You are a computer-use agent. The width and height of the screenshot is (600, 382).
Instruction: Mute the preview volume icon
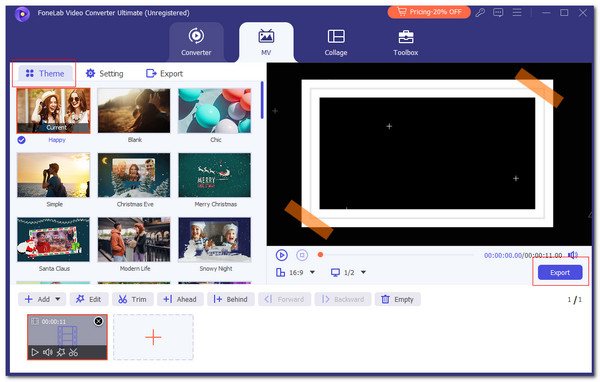click(573, 255)
